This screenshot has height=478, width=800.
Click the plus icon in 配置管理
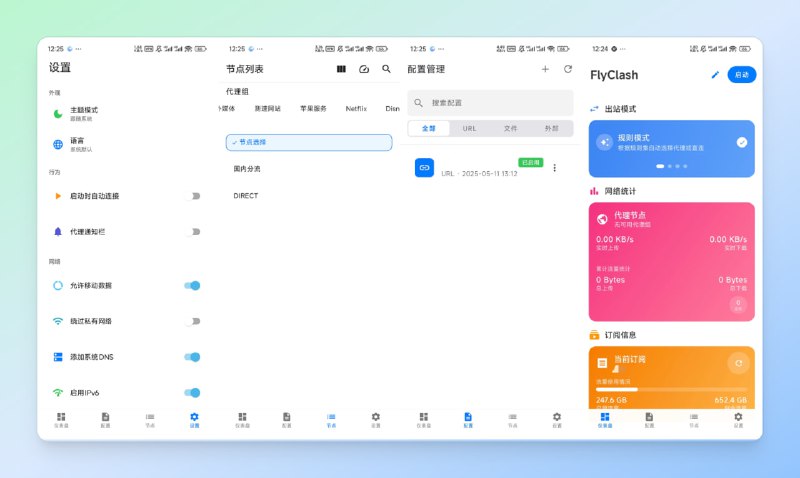coord(545,69)
